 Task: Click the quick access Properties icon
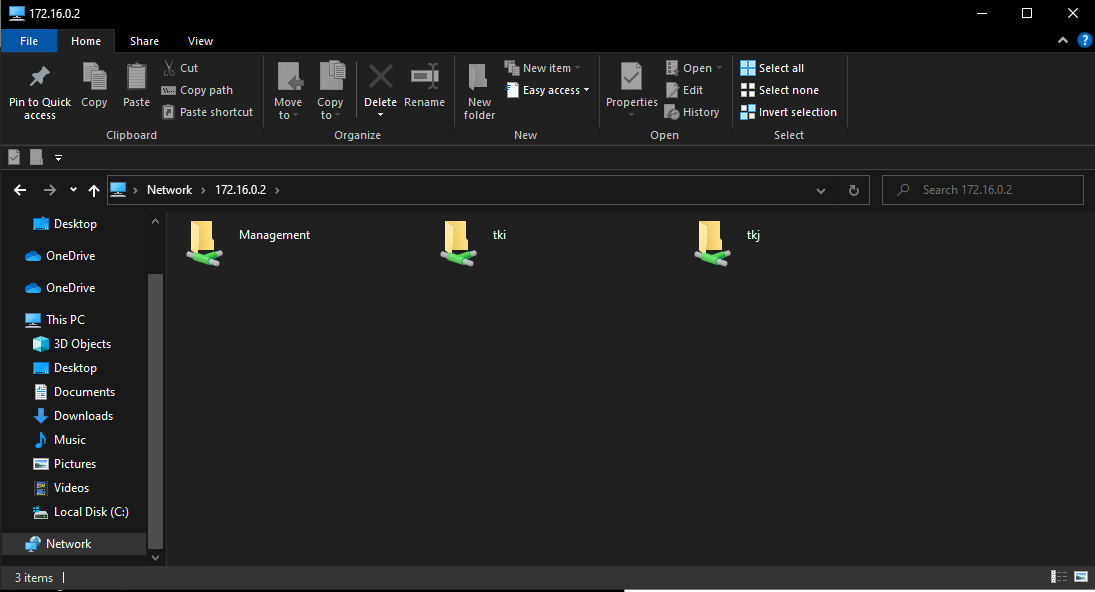(14, 157)
